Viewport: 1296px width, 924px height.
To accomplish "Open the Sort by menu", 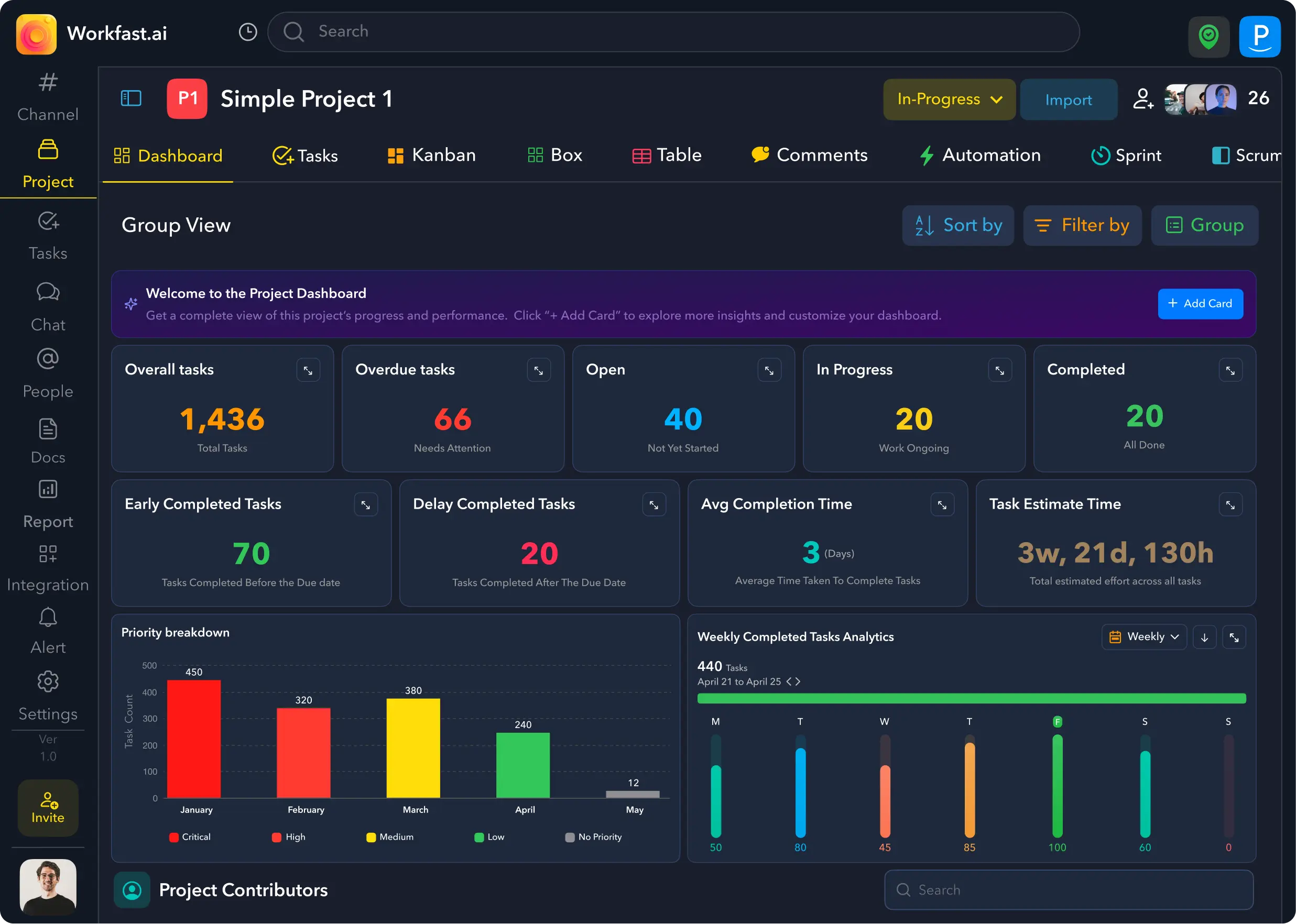I will point(958,225).
